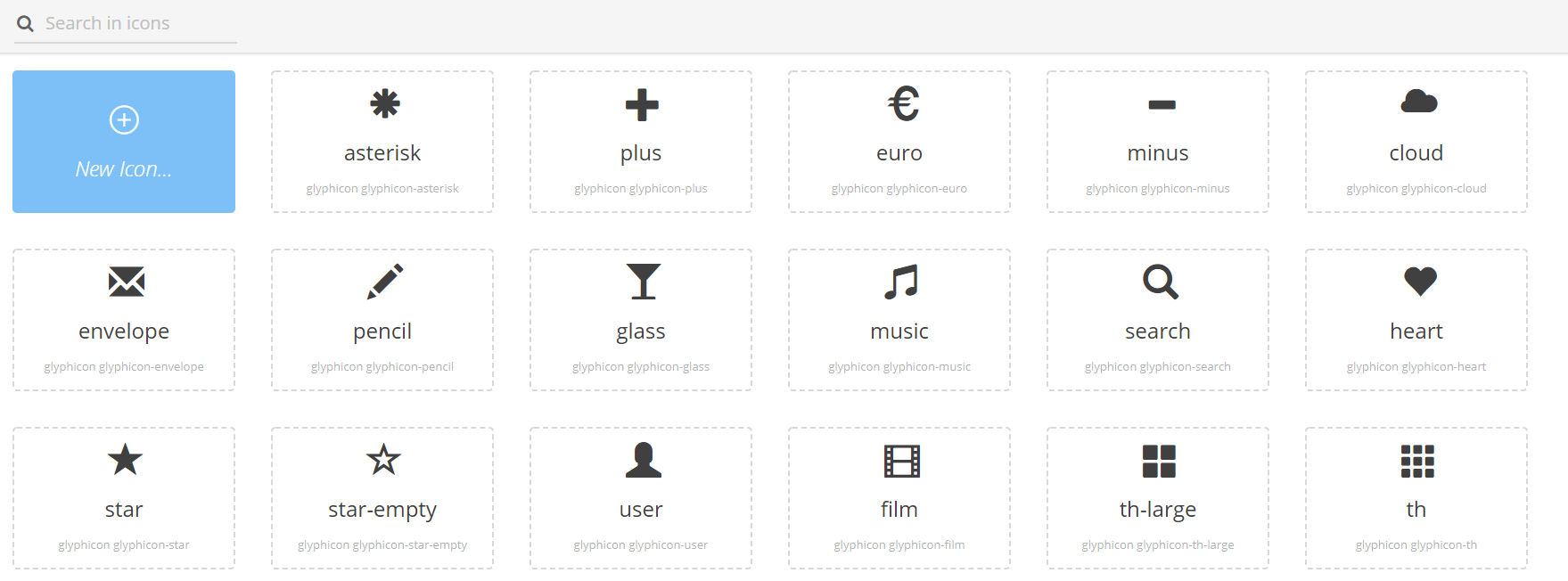Pick the heart icon
This screenshot has width=1568, height=581.
(x=1419, y=282)
